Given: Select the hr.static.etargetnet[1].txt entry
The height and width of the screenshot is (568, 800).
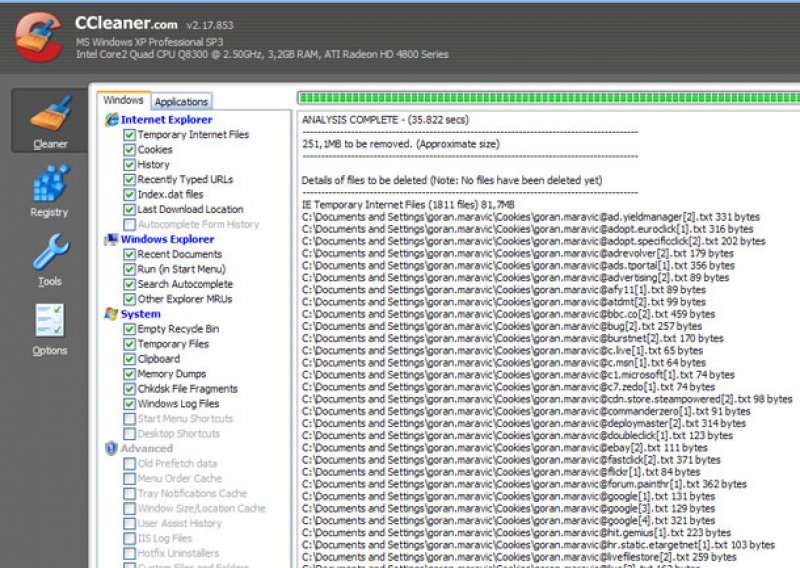Looking at the screenshot, I should coord(538,545).
